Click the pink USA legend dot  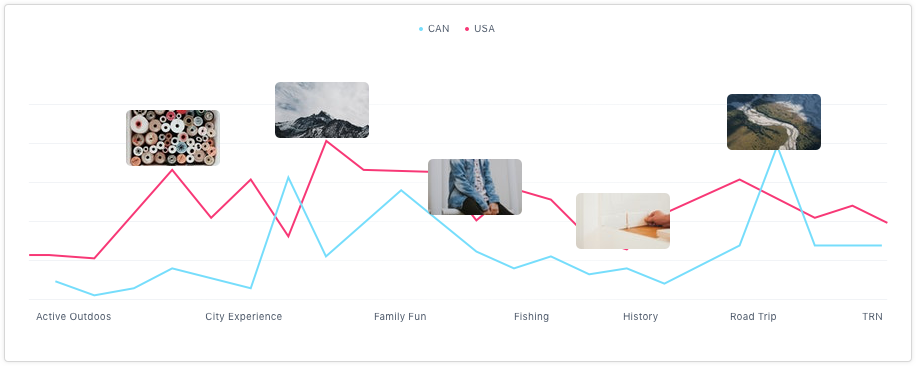467,29
